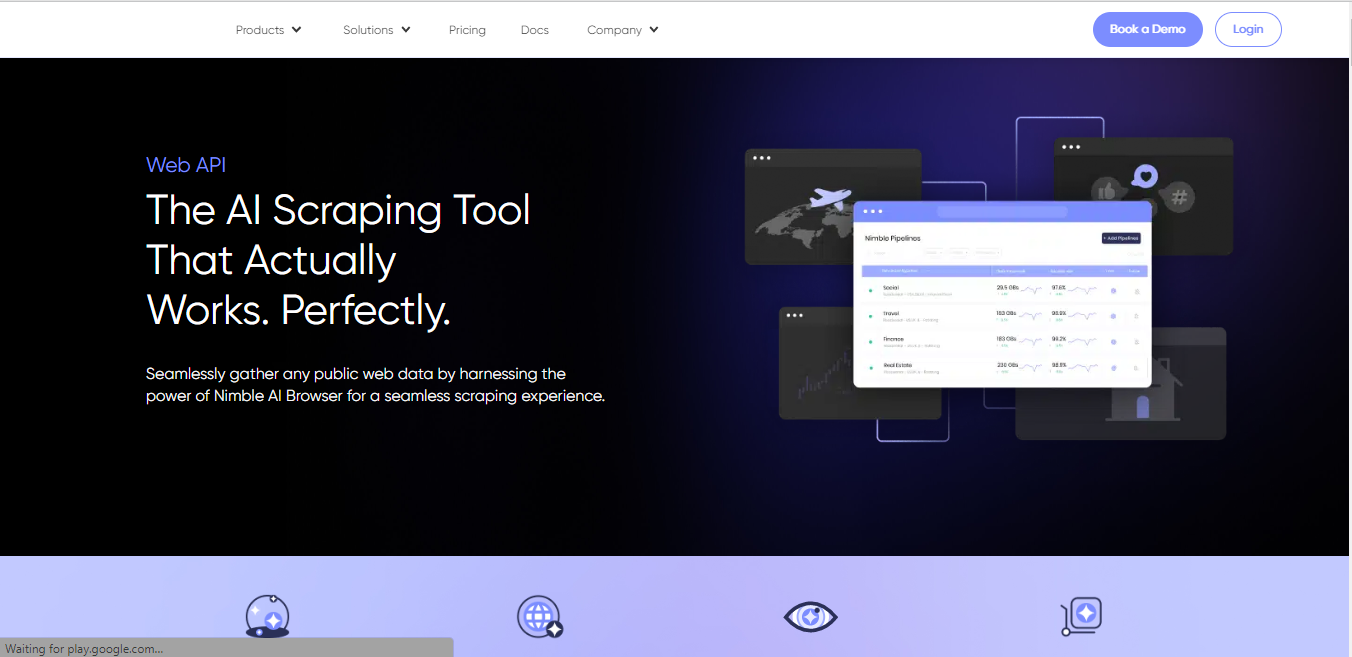Click the delivery cart feature icon
The image size is (1352, 657).
pyautogui.click(x=1081, y=617)
